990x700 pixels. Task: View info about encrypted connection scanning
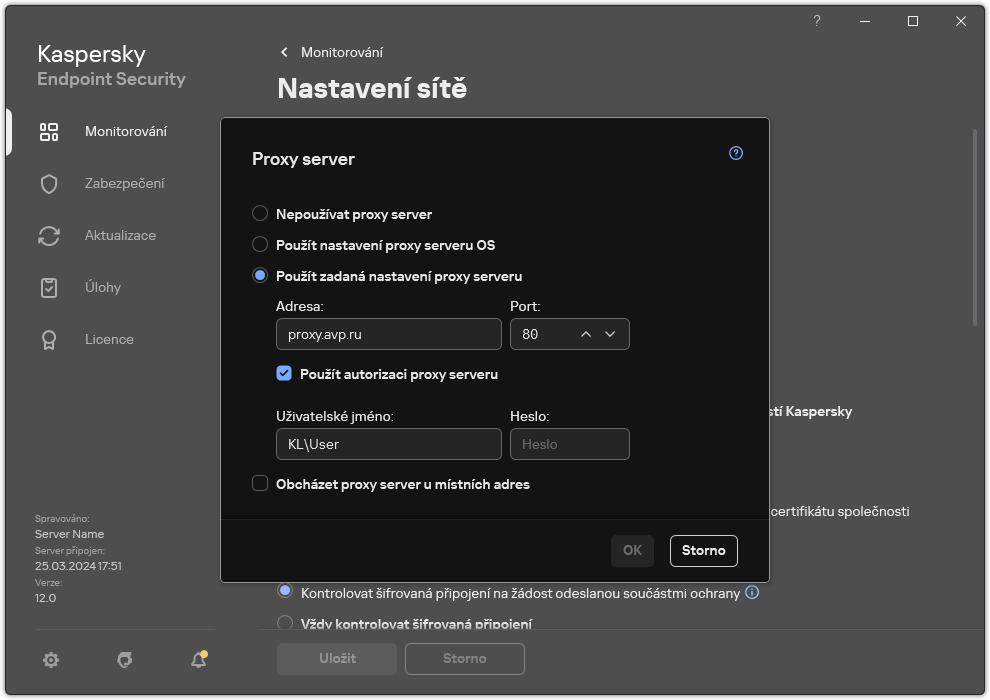coord(751,592)
